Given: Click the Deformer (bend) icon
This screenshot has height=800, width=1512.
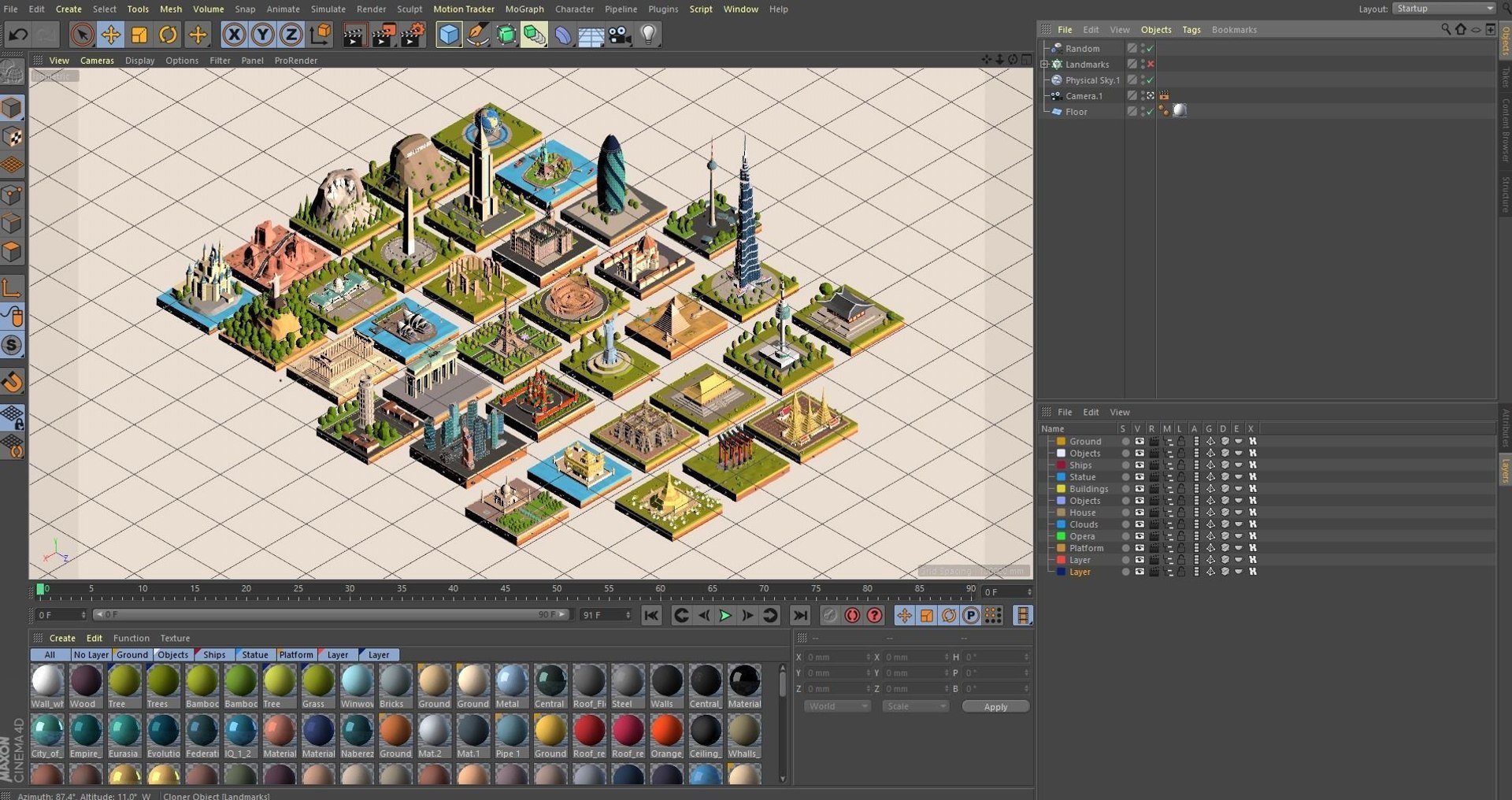Looking at the screenshot, I should (562, 35).
